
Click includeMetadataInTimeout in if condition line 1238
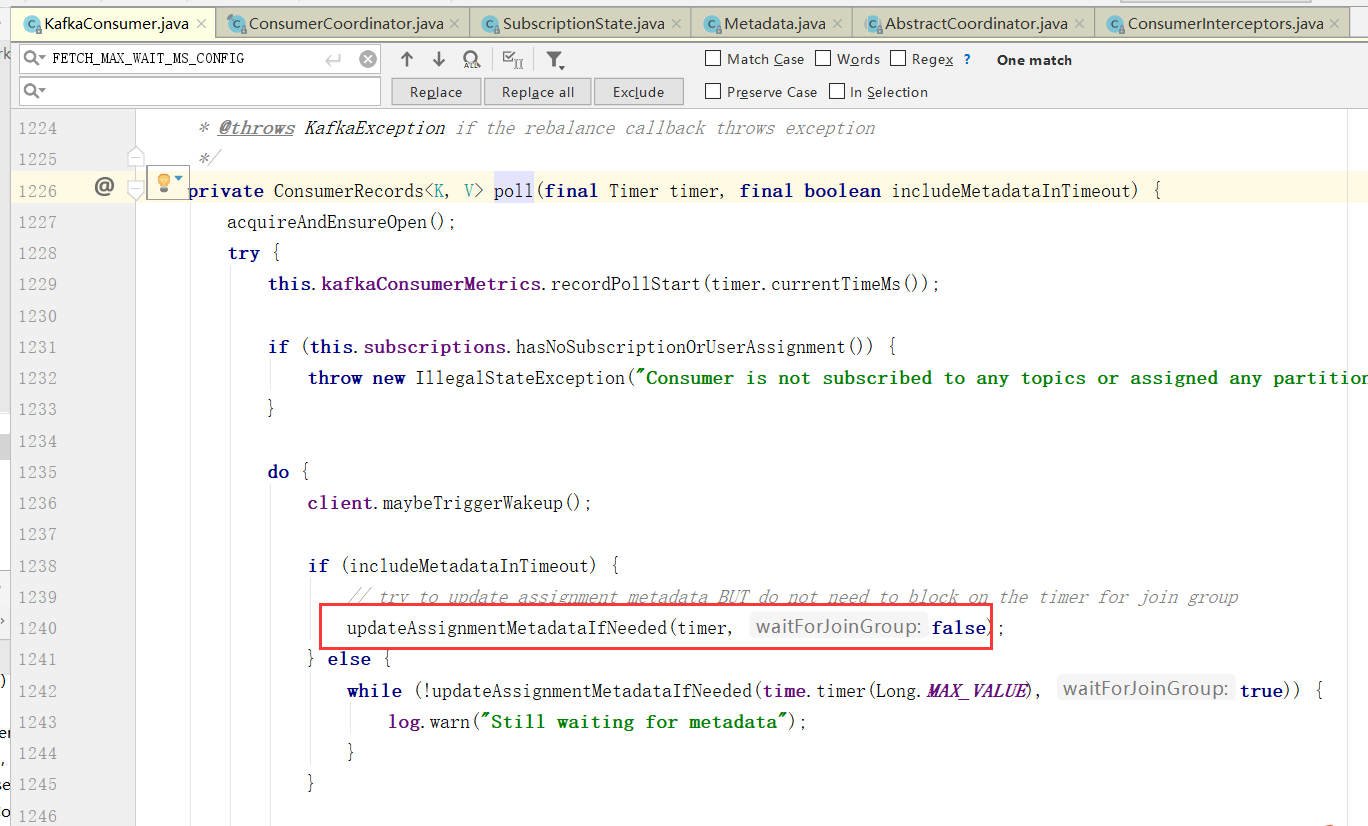tap(470, 566)
